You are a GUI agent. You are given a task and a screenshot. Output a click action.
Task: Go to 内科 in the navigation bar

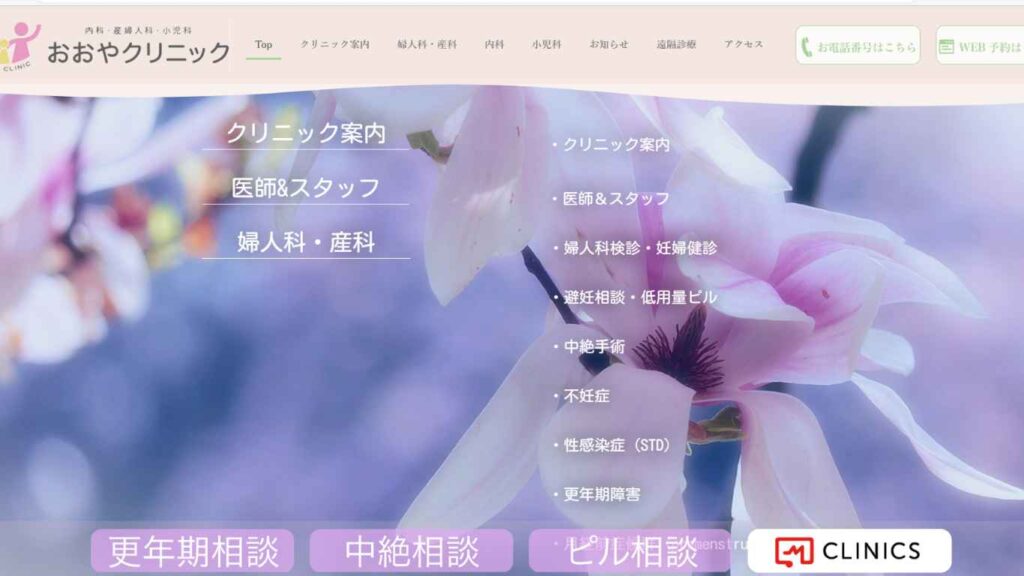coord(494,45)
